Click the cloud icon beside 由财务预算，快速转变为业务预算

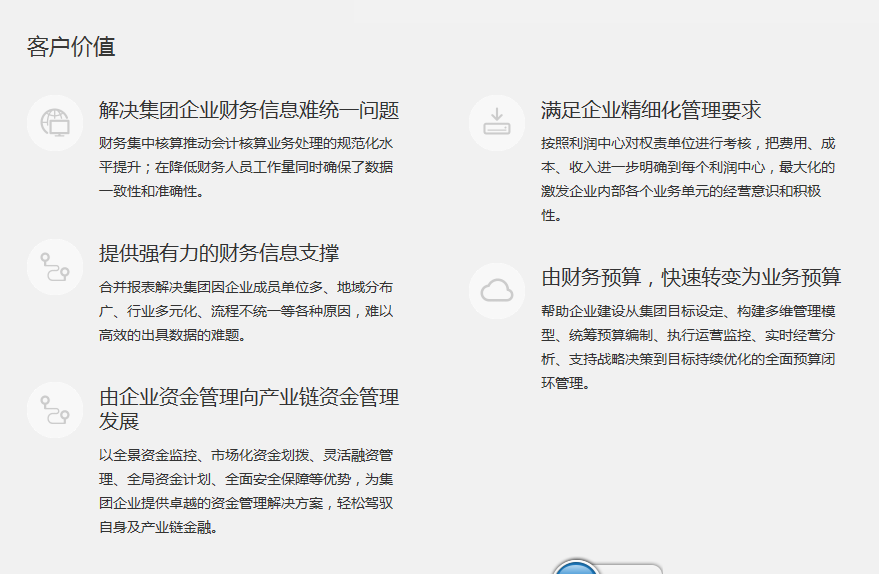pyautogui.click(x=497, y=291)
